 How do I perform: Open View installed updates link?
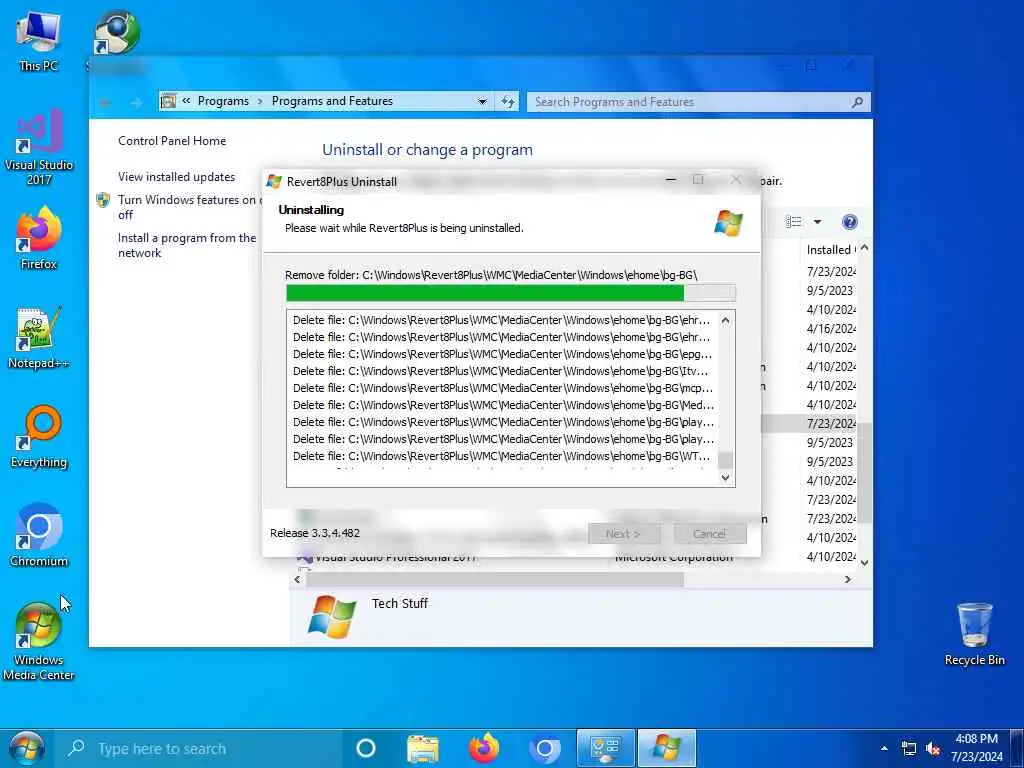coord(176,176)
